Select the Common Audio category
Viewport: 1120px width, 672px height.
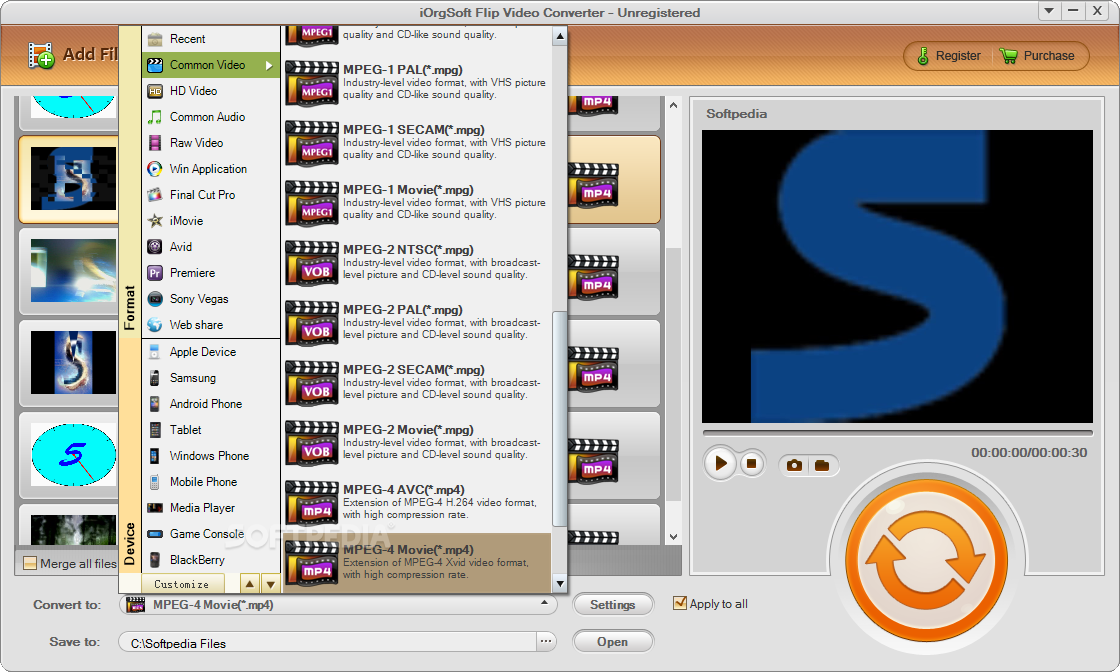211,117
